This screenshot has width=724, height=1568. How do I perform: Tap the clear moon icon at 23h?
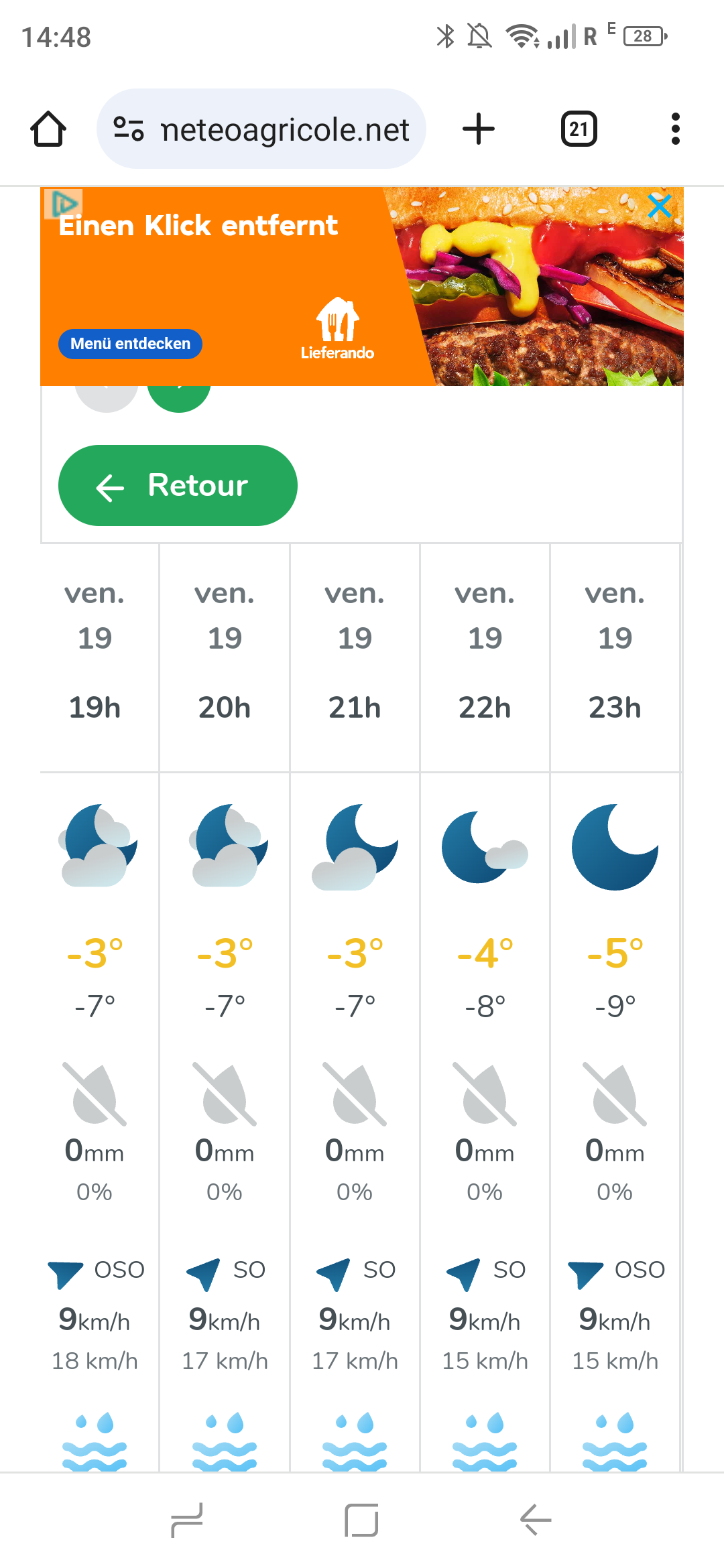[x=615, y=847]
